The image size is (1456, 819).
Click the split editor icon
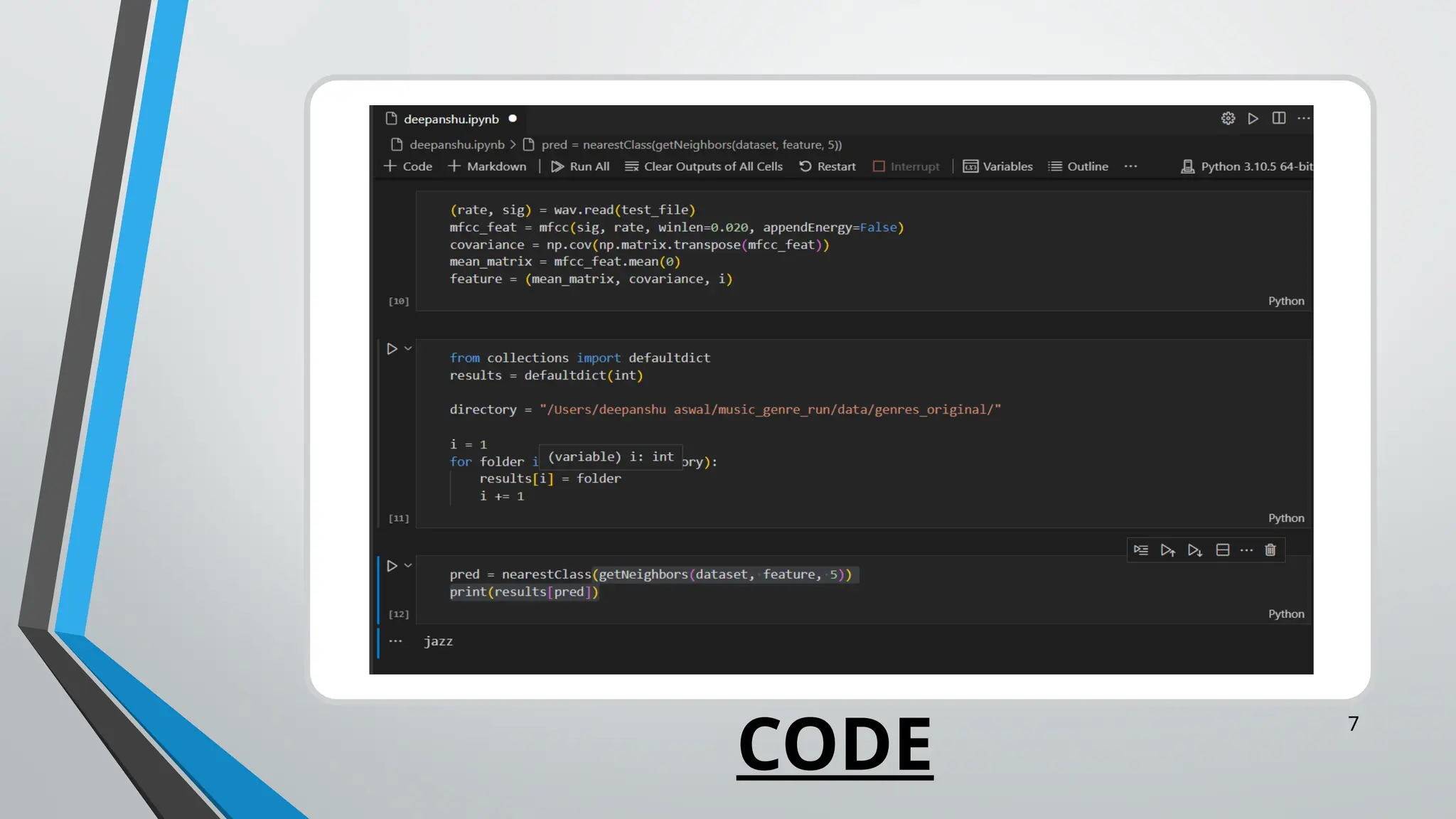click(x=1278, y=118)
